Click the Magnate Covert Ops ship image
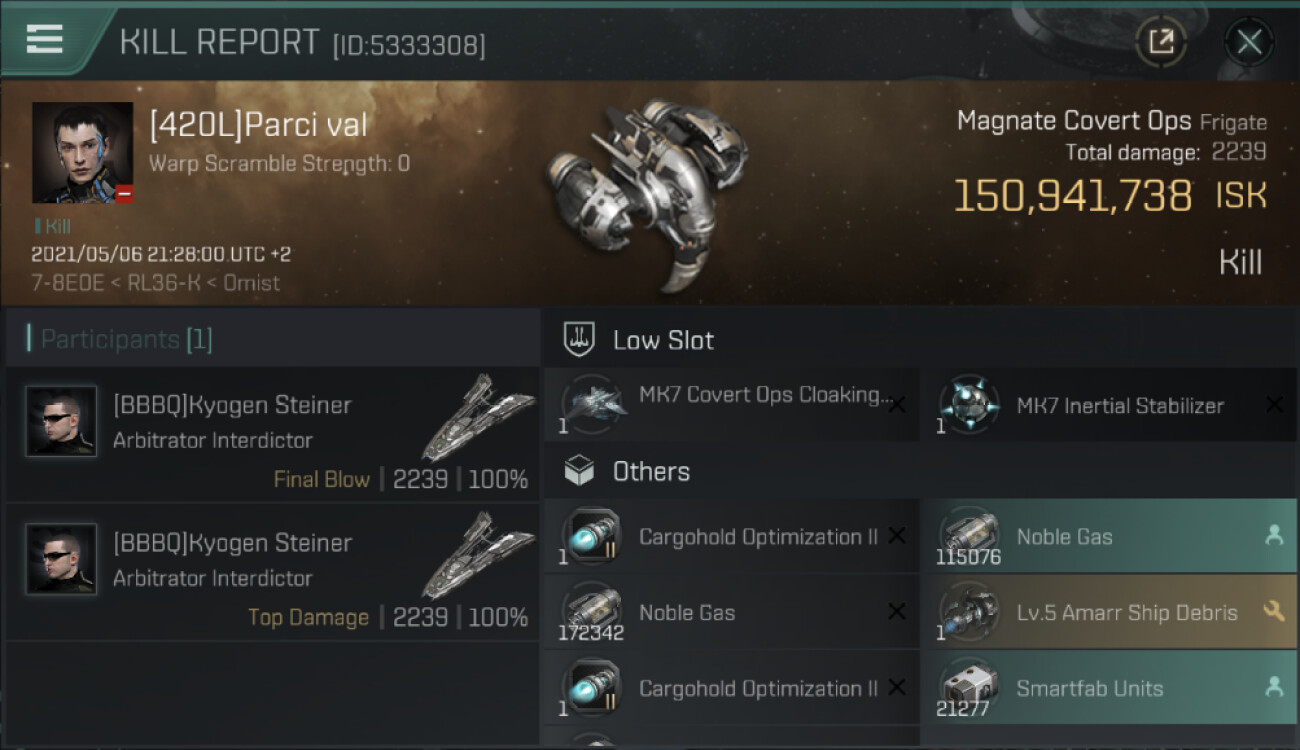This screenshot has height=750, width=1300. click(645, 195)
